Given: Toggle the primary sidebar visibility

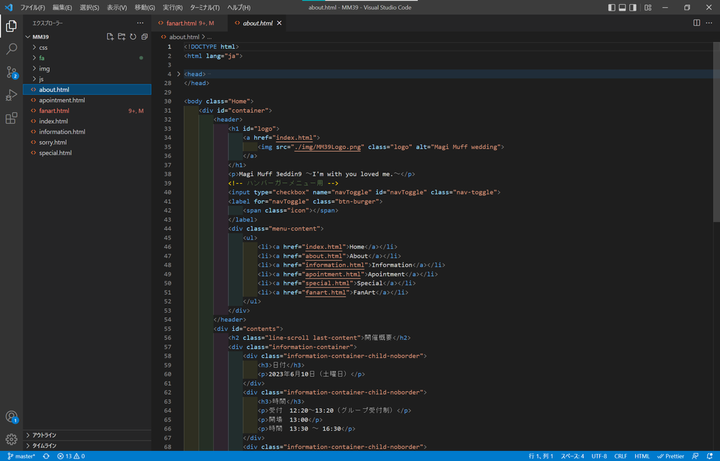Looking at the screenshot, I should [609, 7].
